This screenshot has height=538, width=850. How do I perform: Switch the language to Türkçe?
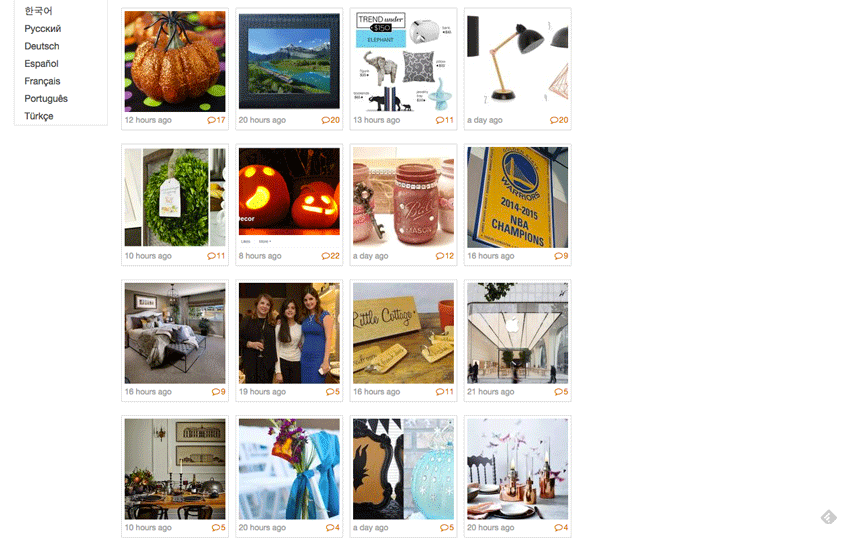tap(38, 116)
